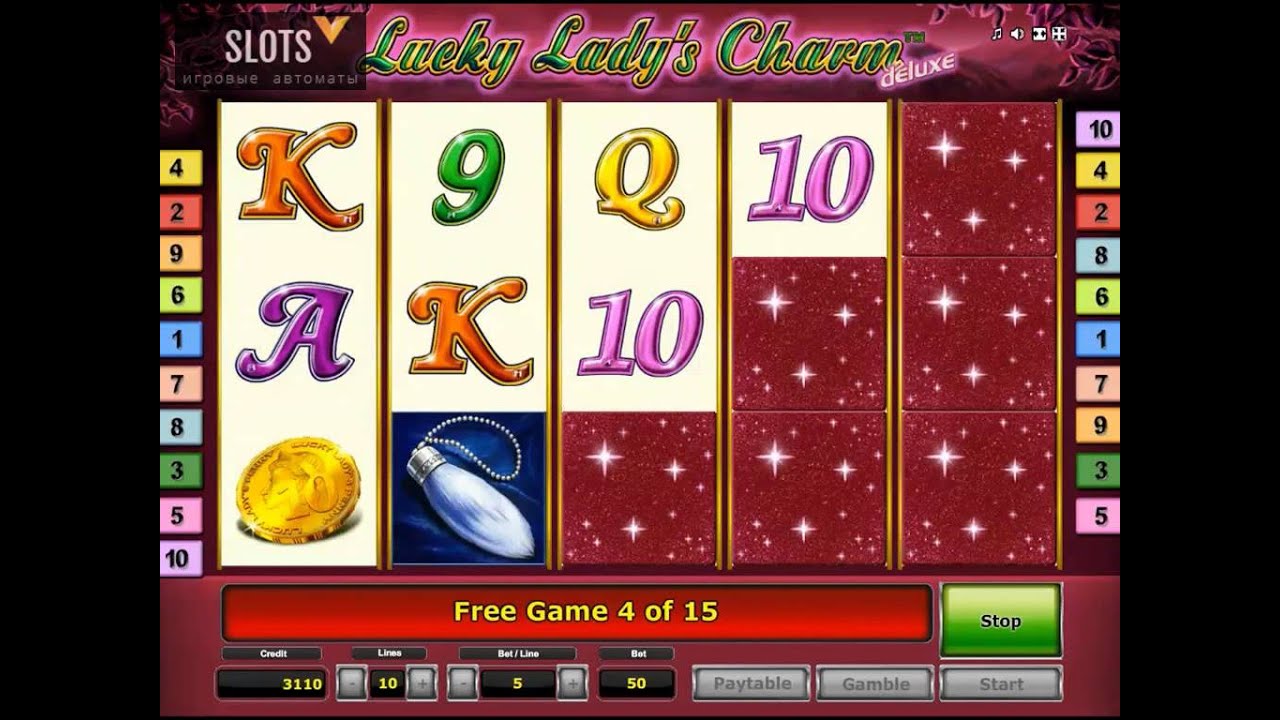Image resolution: width=1280 pixels, height=720 pixels.
Task: Click the green Stop button
Action: [x=1000, y=620]
